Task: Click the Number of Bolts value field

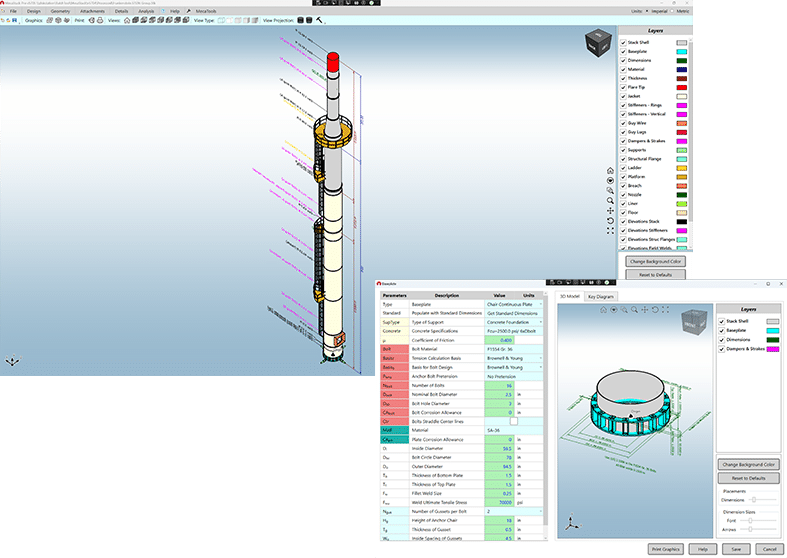Action: coord(499,385)
